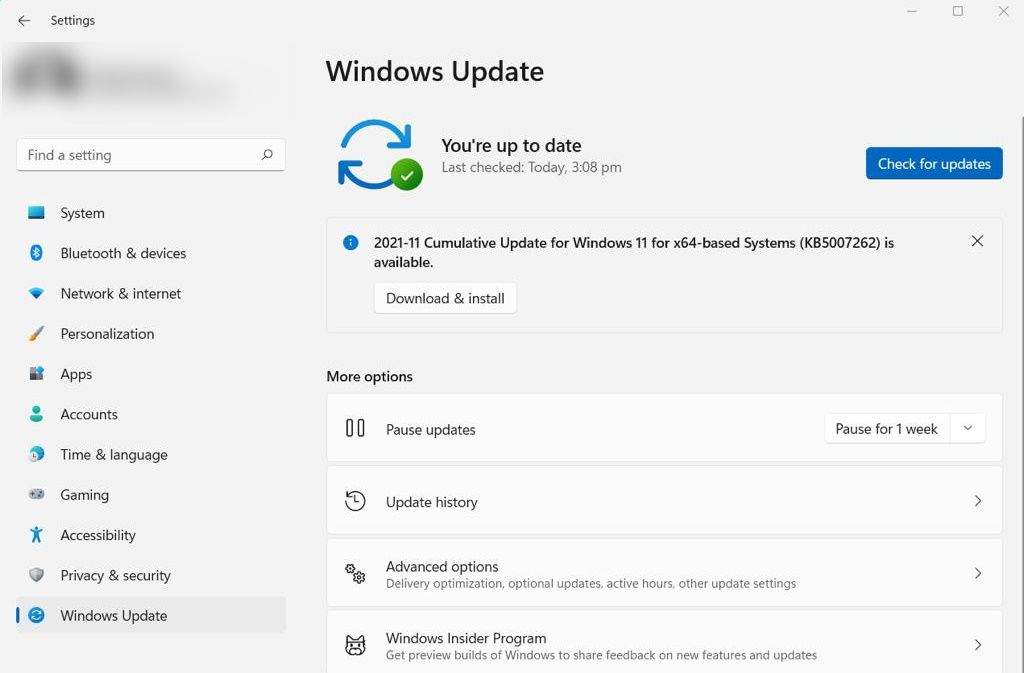Click Check for updates
The height and width of the screenshot is (673, 1024).
tap(933, 163)
